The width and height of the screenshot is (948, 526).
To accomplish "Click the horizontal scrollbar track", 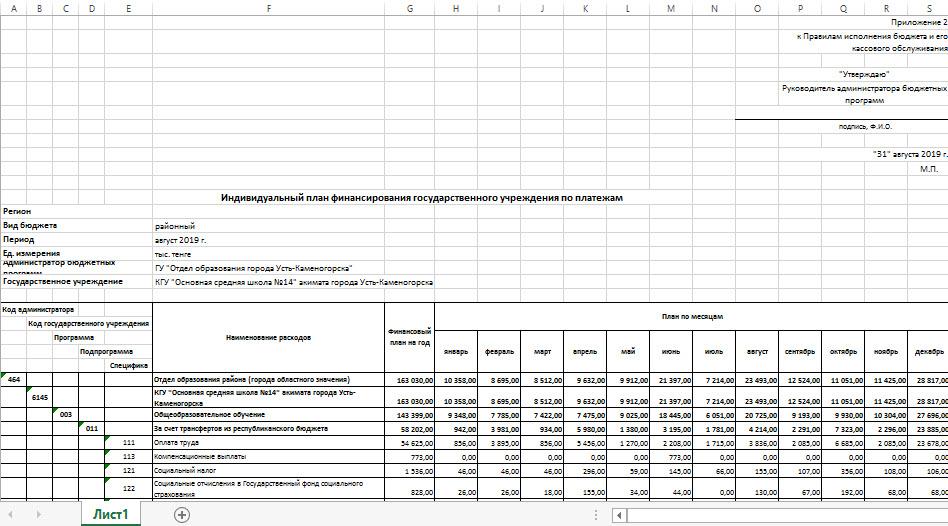I will pos(787,515).
